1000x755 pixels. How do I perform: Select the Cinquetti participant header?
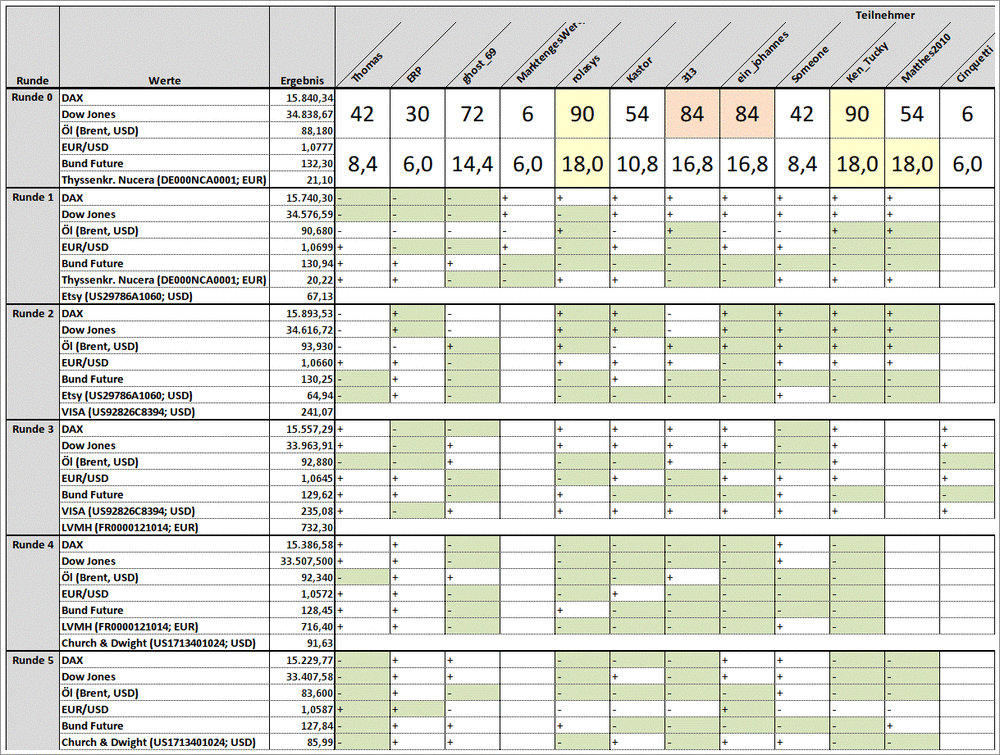point(975,64)
